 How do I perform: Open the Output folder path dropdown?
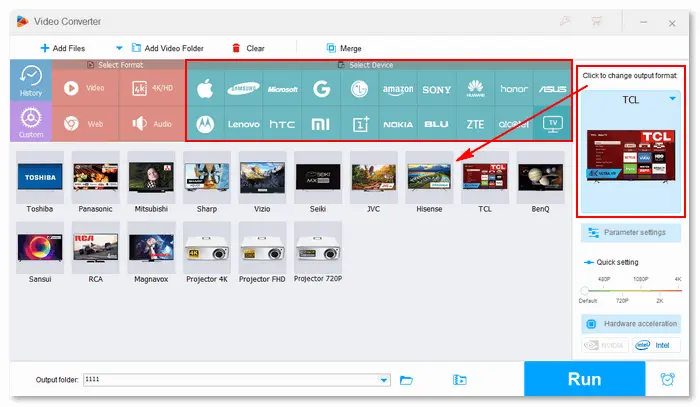pos(383,380)
